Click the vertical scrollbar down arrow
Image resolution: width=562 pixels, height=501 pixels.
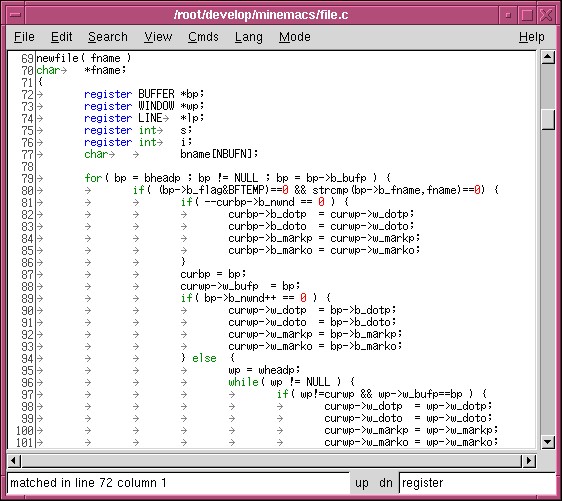548,442
